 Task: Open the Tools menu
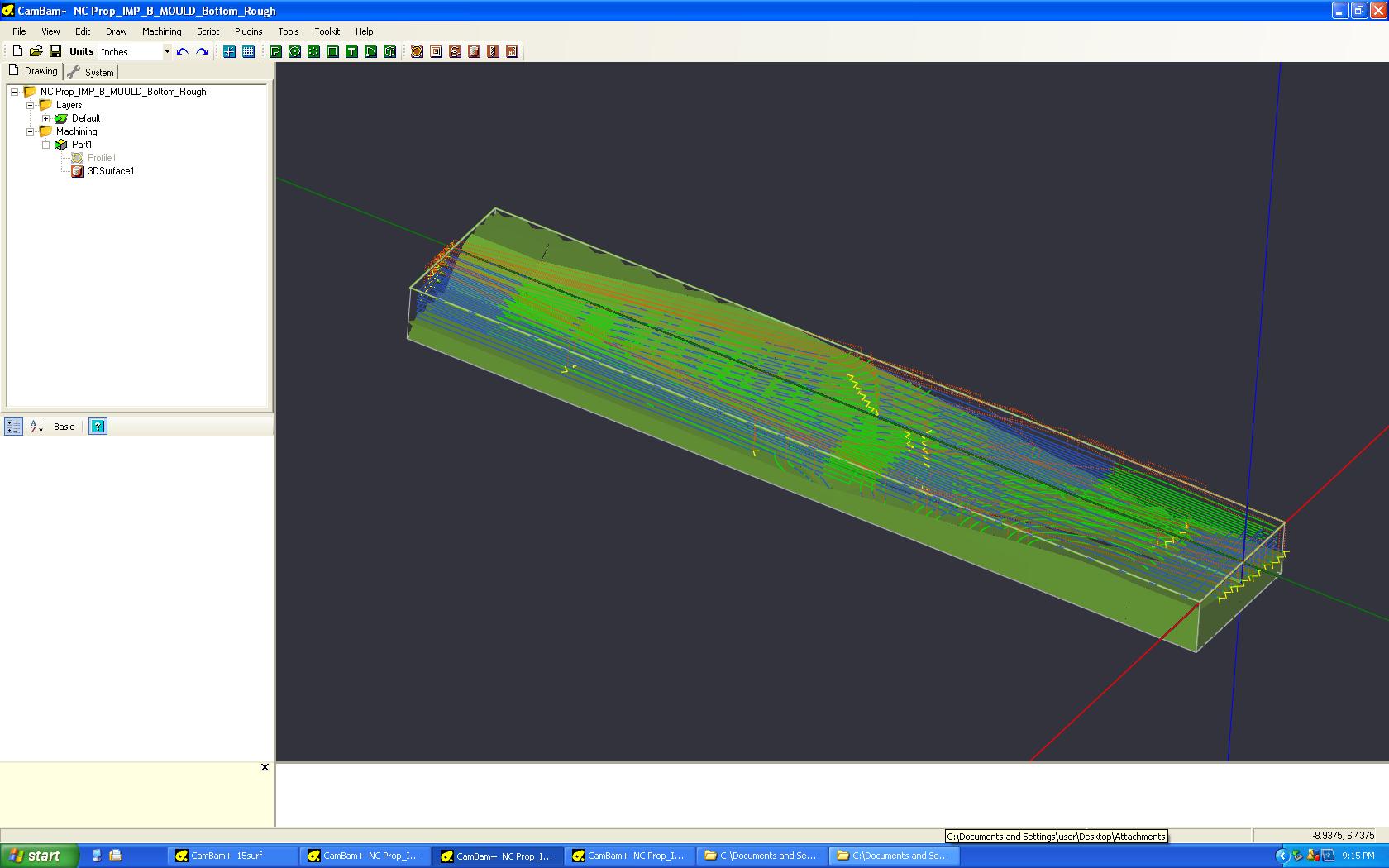(x=289, y=31)
